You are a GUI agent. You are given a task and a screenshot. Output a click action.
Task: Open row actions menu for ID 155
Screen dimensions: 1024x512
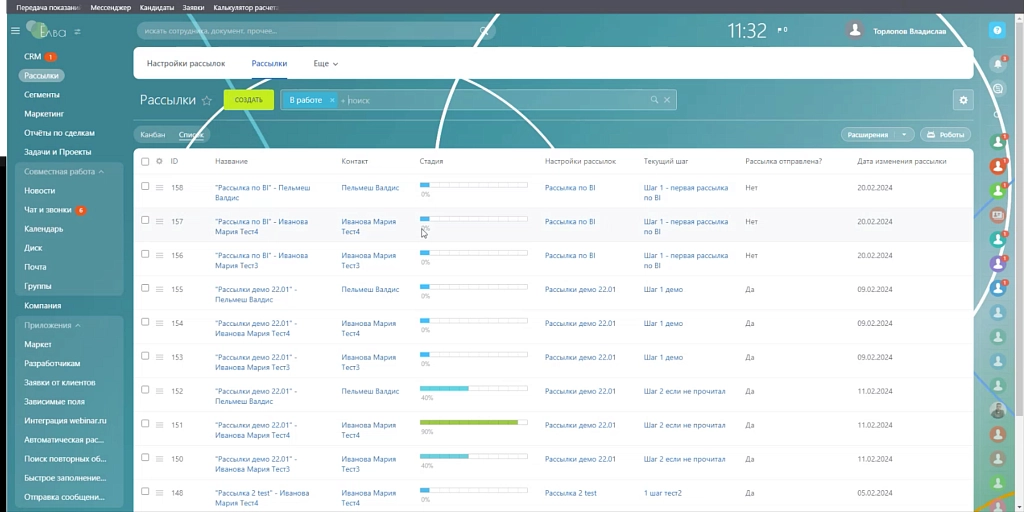click(159, 289)
